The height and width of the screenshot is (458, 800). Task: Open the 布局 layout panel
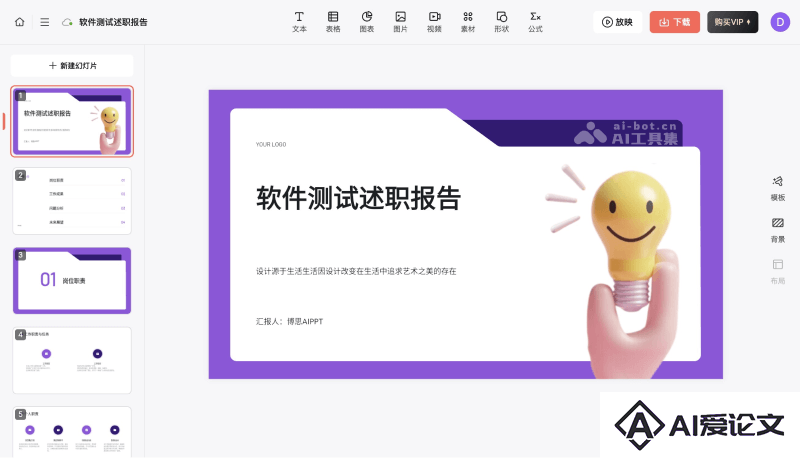click(778, 272)
